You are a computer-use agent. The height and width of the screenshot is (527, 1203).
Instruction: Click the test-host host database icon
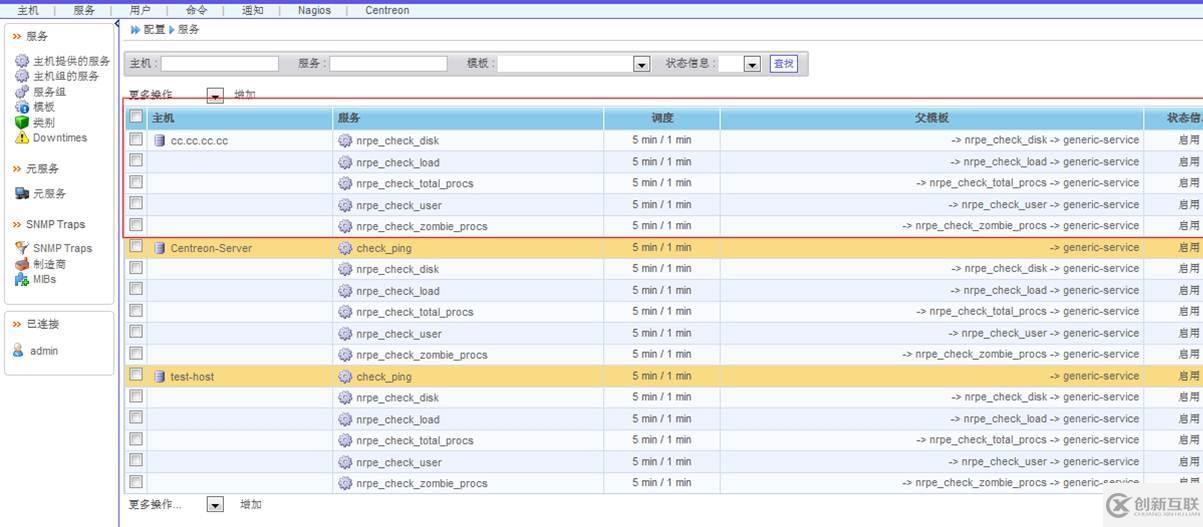159,377
